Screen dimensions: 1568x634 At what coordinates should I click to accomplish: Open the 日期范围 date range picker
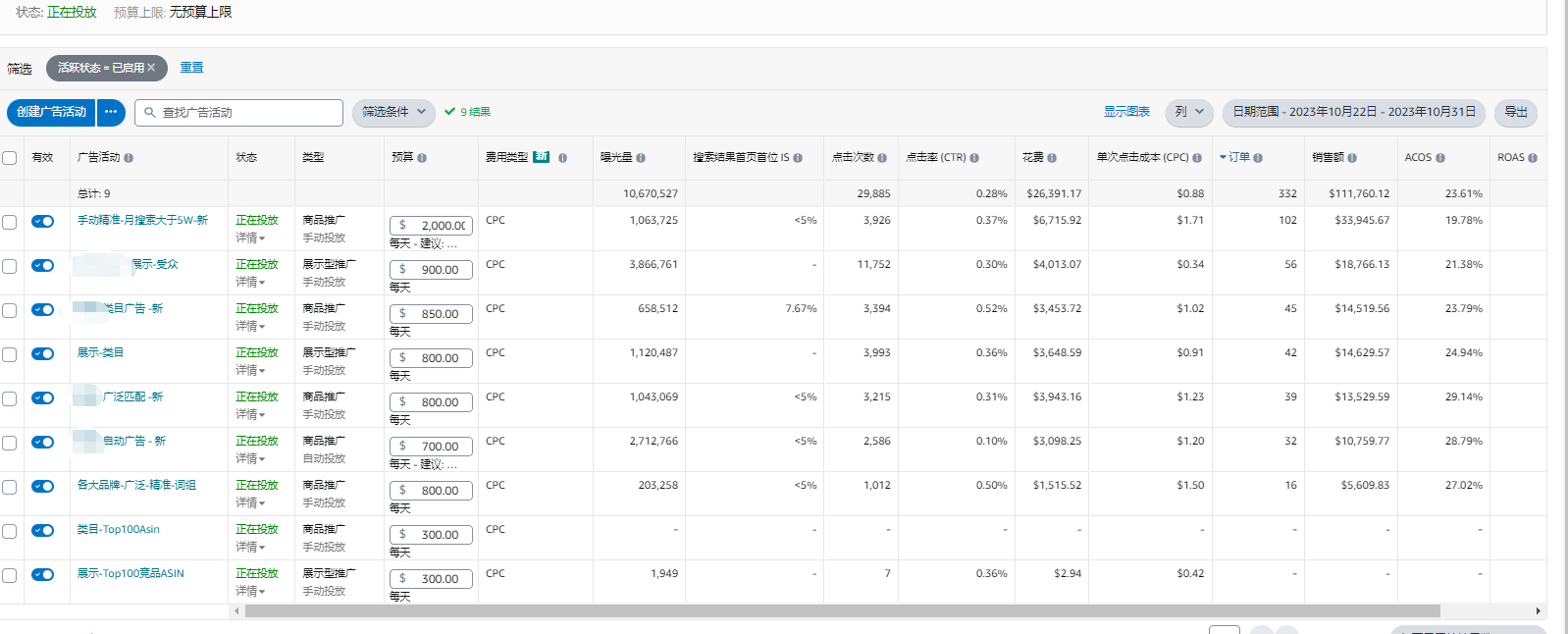click(x=1353, y=112)
